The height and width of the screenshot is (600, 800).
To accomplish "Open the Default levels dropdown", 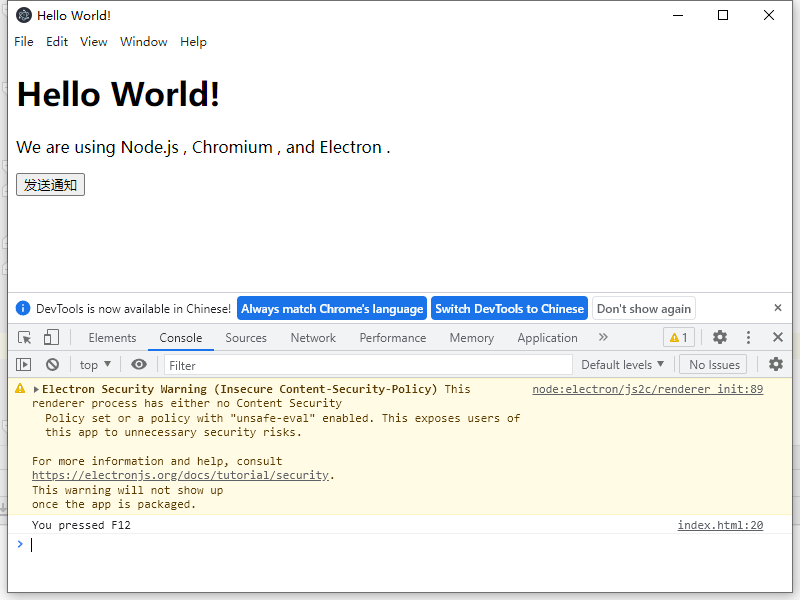I will coord(622,365).
